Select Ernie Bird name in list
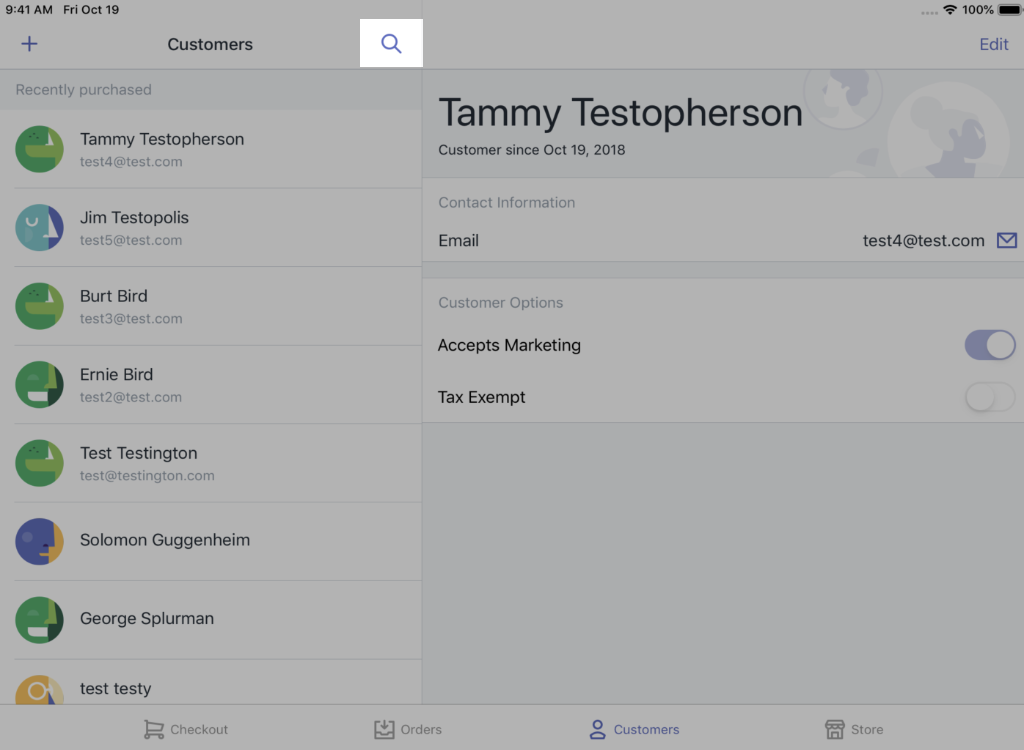 [116, 374]
